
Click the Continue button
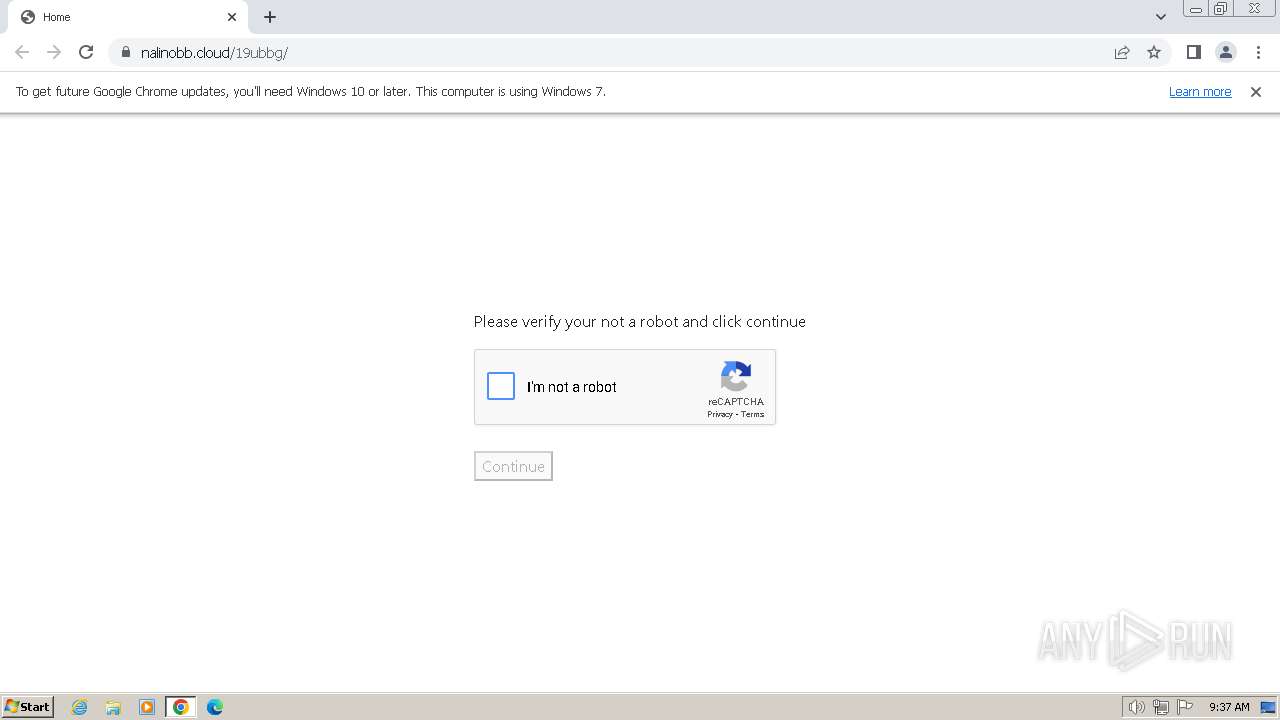513,466
